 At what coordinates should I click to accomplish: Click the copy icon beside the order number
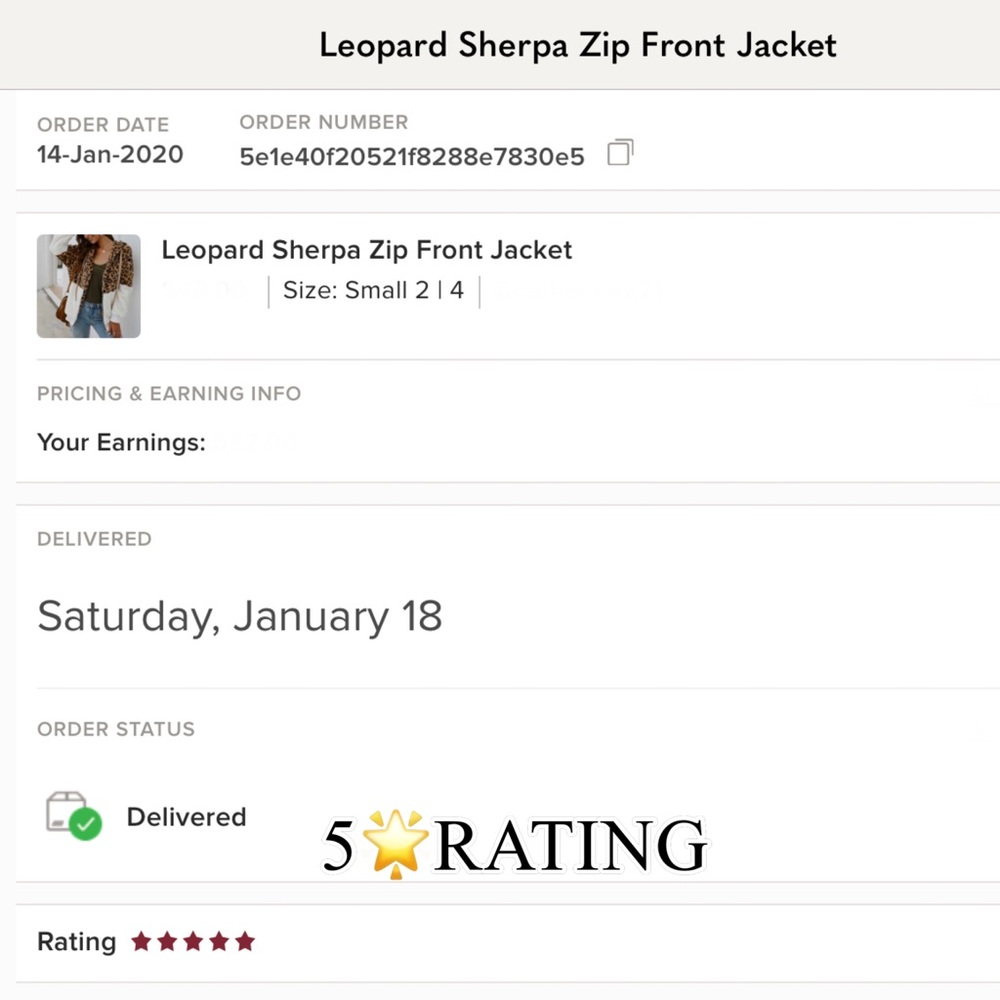click(x=619, y=151)
